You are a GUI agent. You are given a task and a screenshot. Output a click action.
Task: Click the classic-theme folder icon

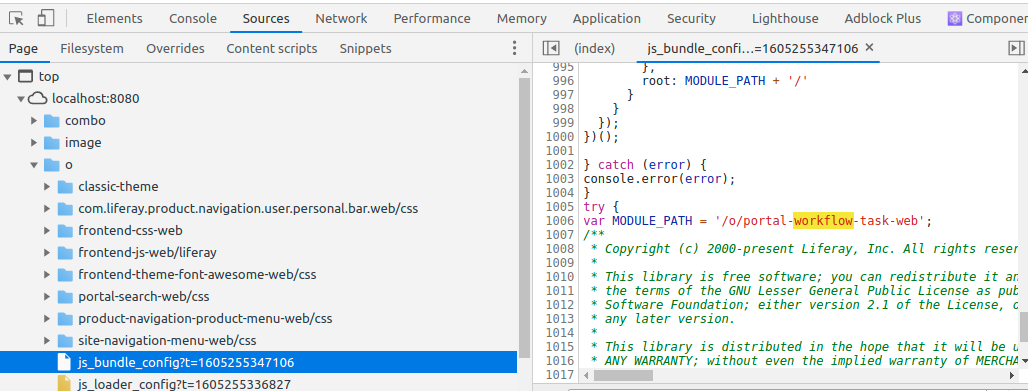coord(65,186)
